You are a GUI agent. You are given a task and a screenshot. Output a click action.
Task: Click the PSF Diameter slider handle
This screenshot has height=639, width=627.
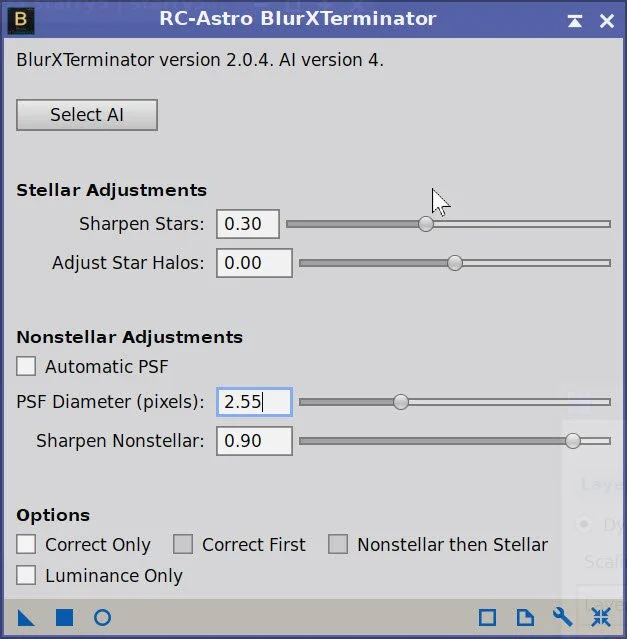401,402
